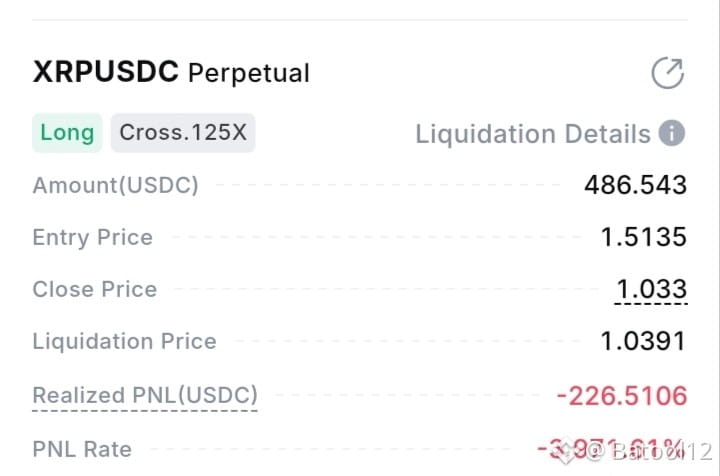
Task: Open the Liquidation Details info icon
Action: coord(672,133)
